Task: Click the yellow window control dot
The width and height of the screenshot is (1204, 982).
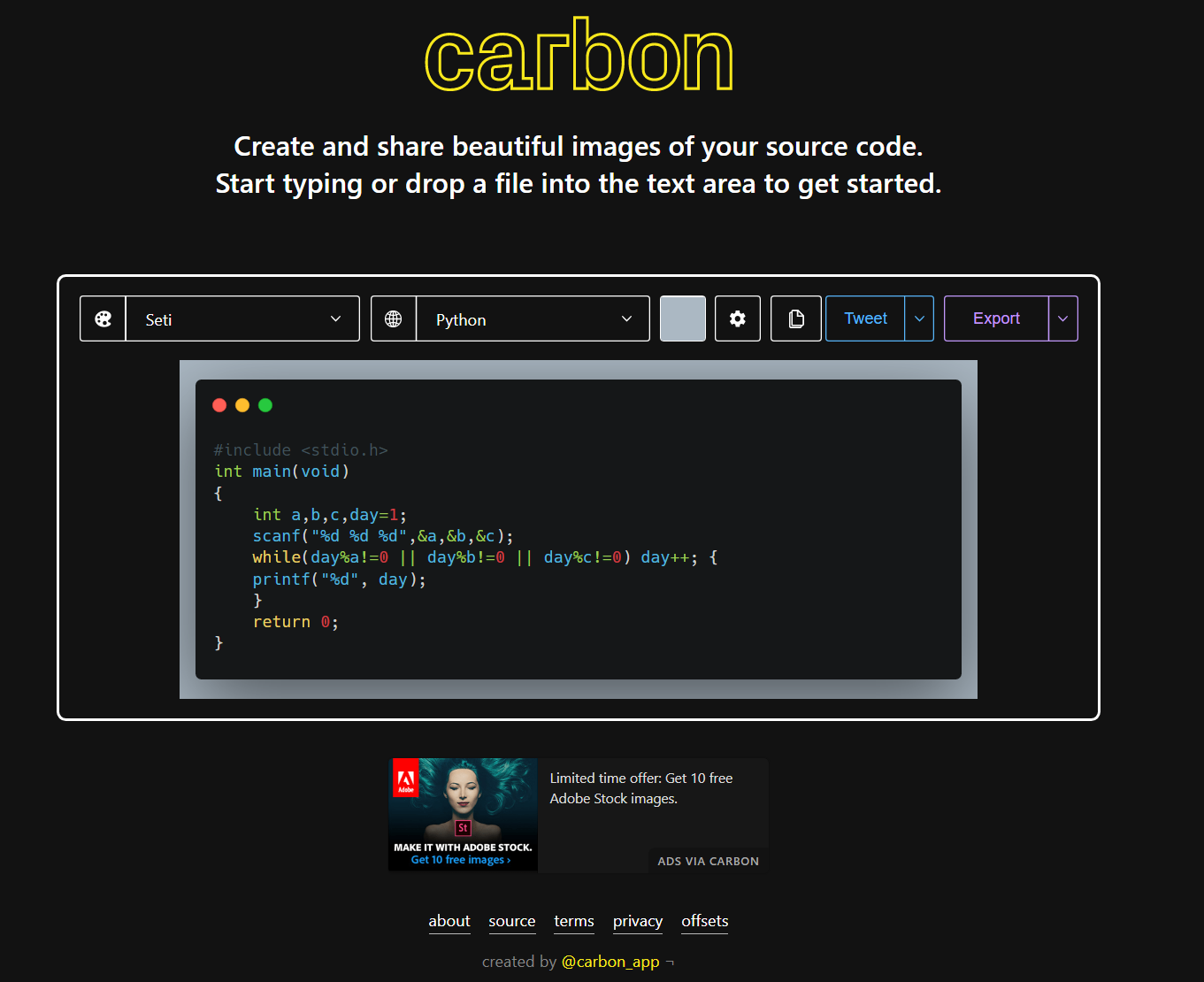Action: tap(242, 405)
